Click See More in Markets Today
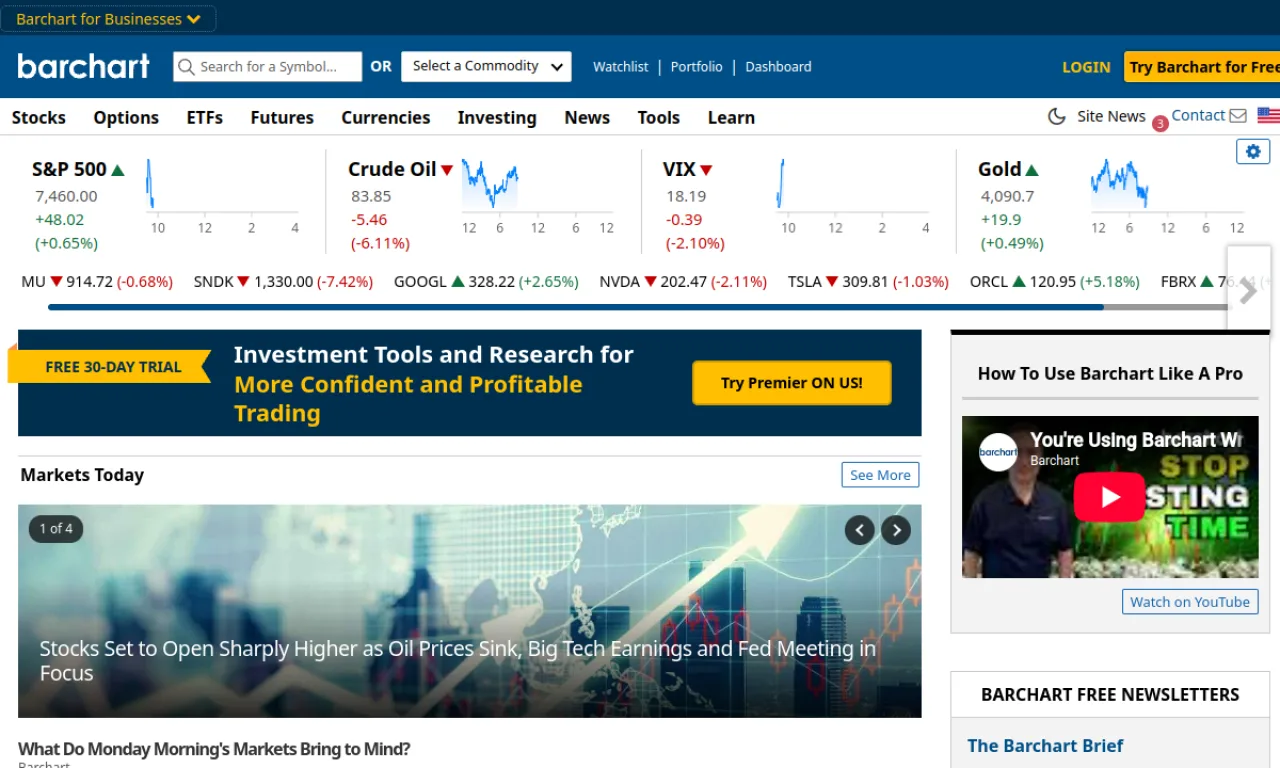1280x768 pixels. coord(880,475)
